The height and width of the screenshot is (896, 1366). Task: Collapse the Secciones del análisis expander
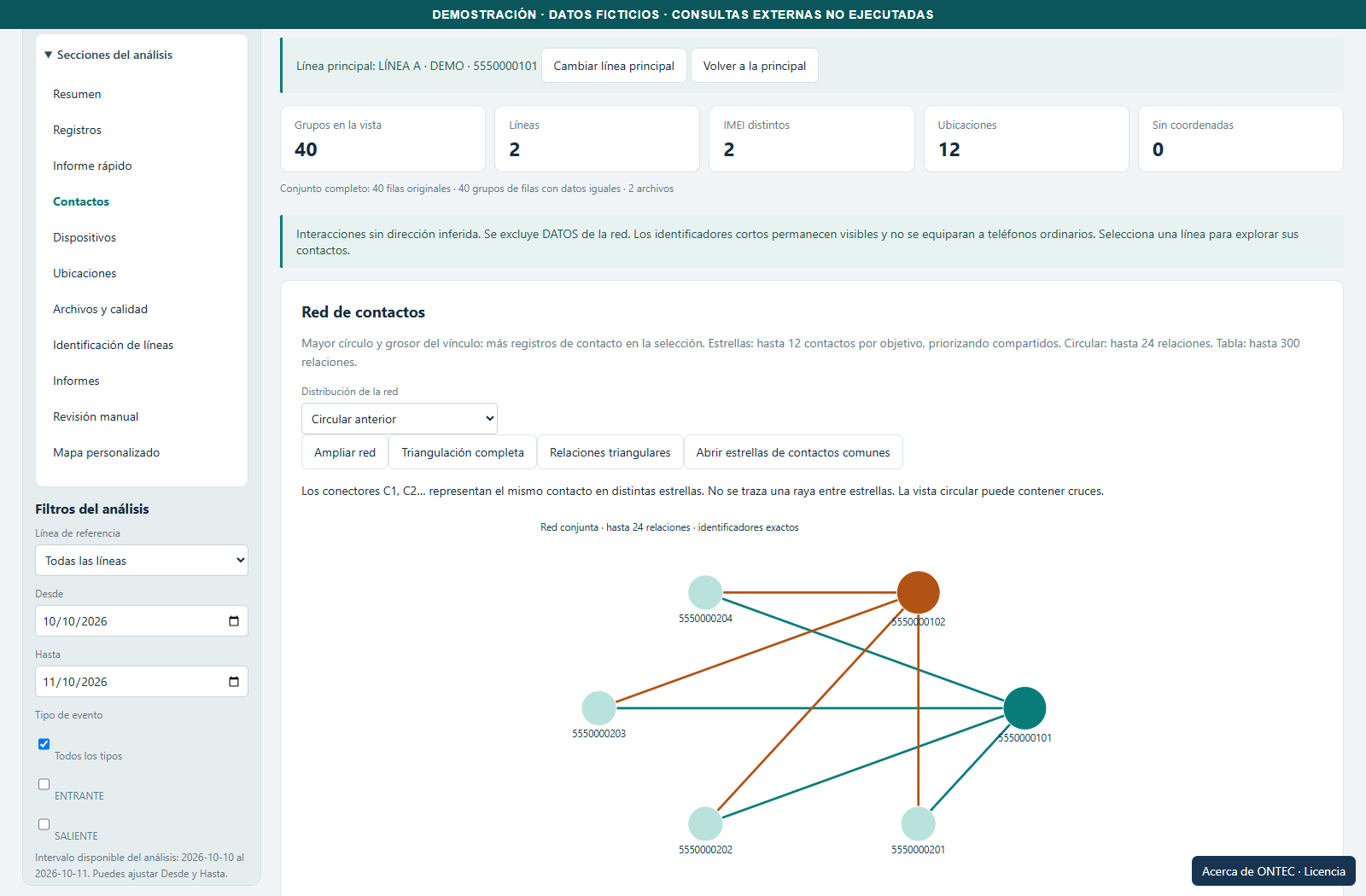(108, 55)
